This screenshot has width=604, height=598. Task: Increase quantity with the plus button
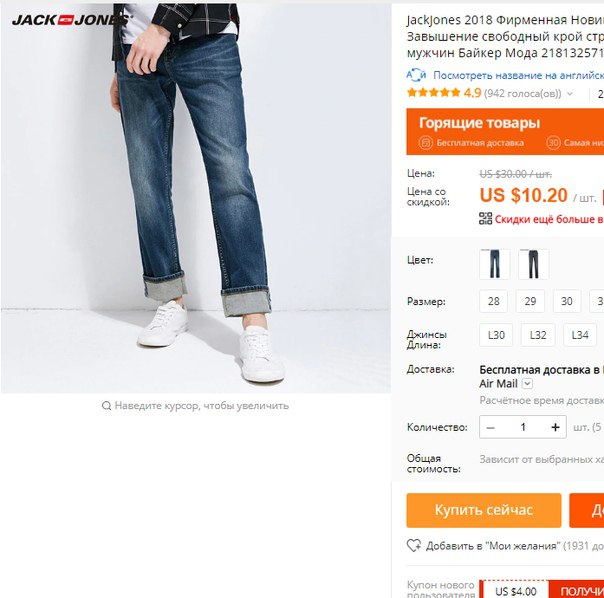click(555, 427)
